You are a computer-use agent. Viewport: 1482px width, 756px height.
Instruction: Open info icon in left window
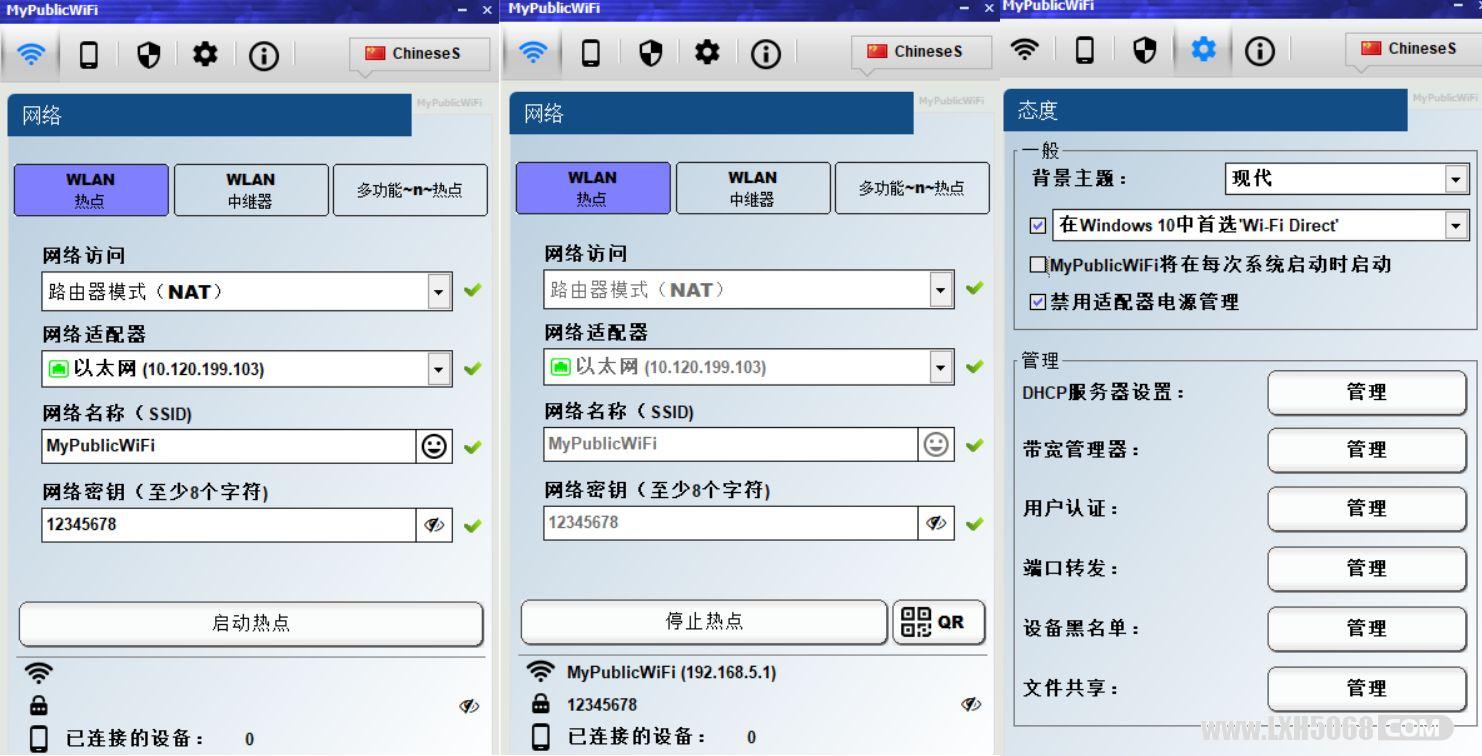pyautogui.click(x=264, y=55)
